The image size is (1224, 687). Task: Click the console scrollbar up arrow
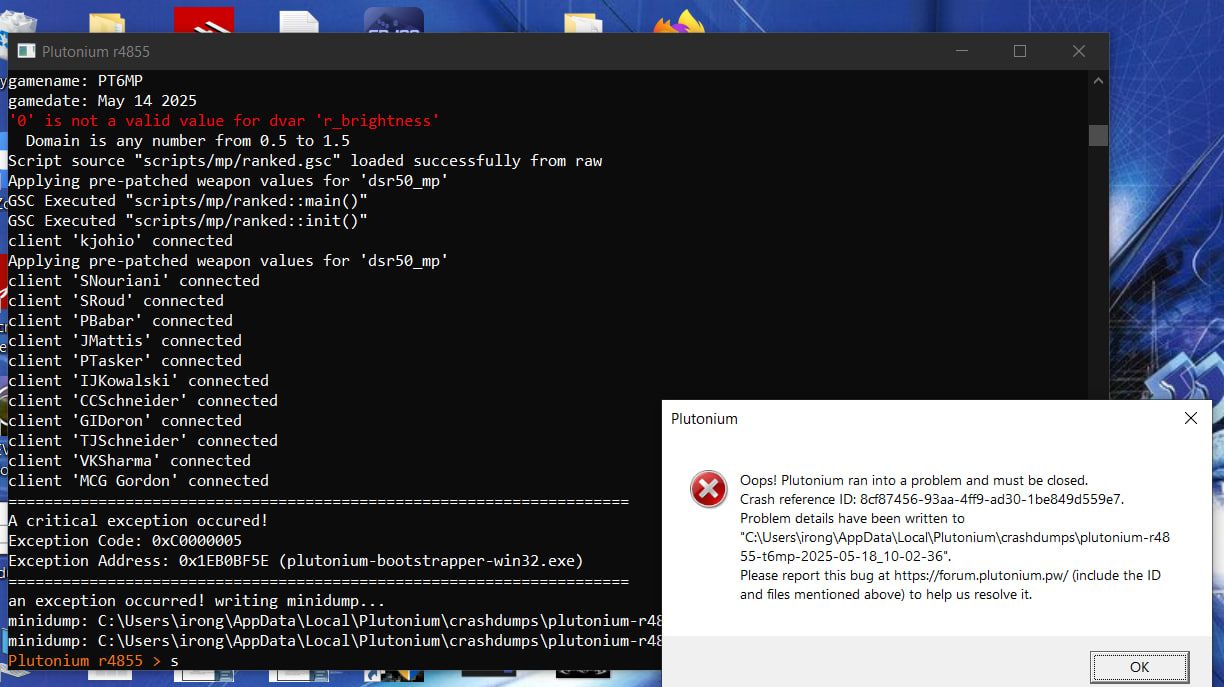coord(1098,81)
